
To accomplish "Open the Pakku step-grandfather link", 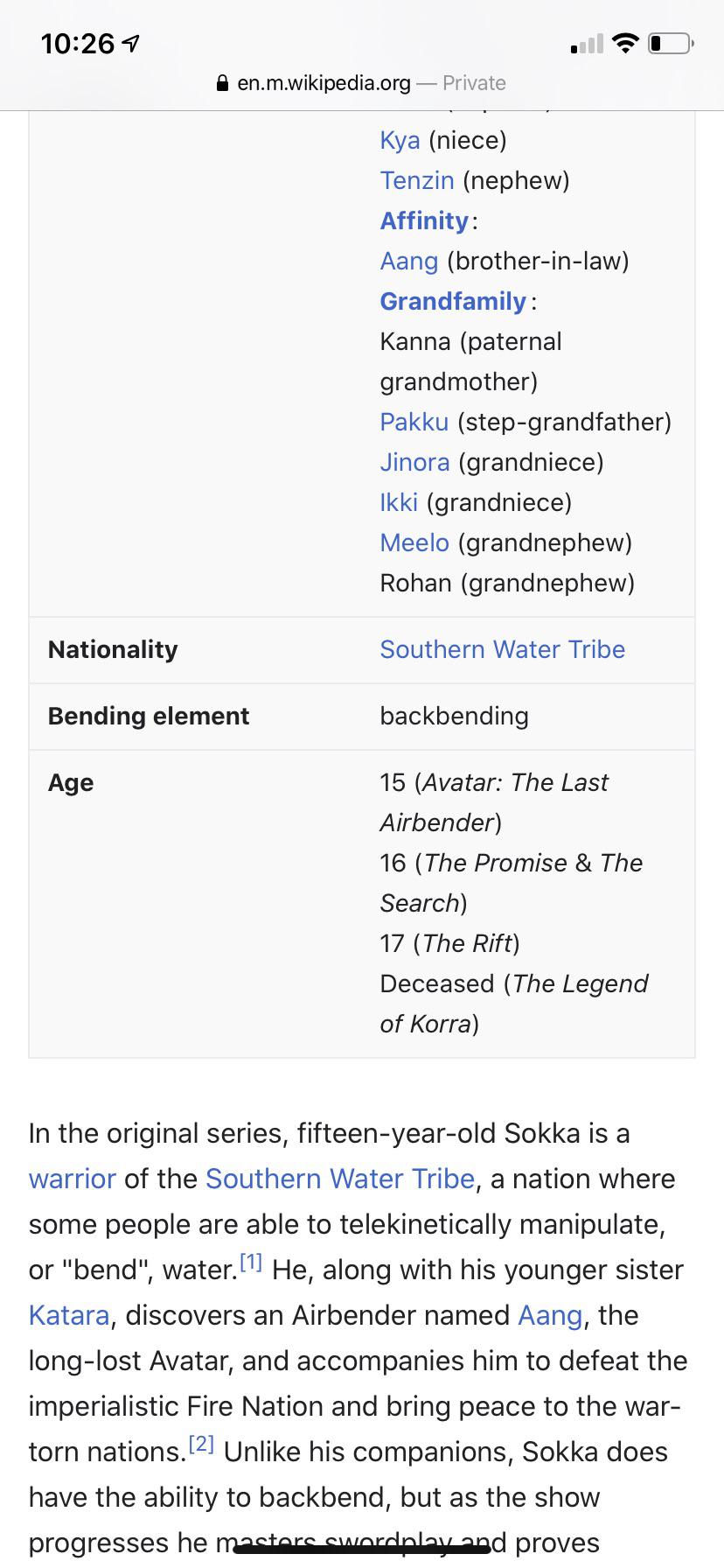I will pyautogui.click(x=414, y=422).
